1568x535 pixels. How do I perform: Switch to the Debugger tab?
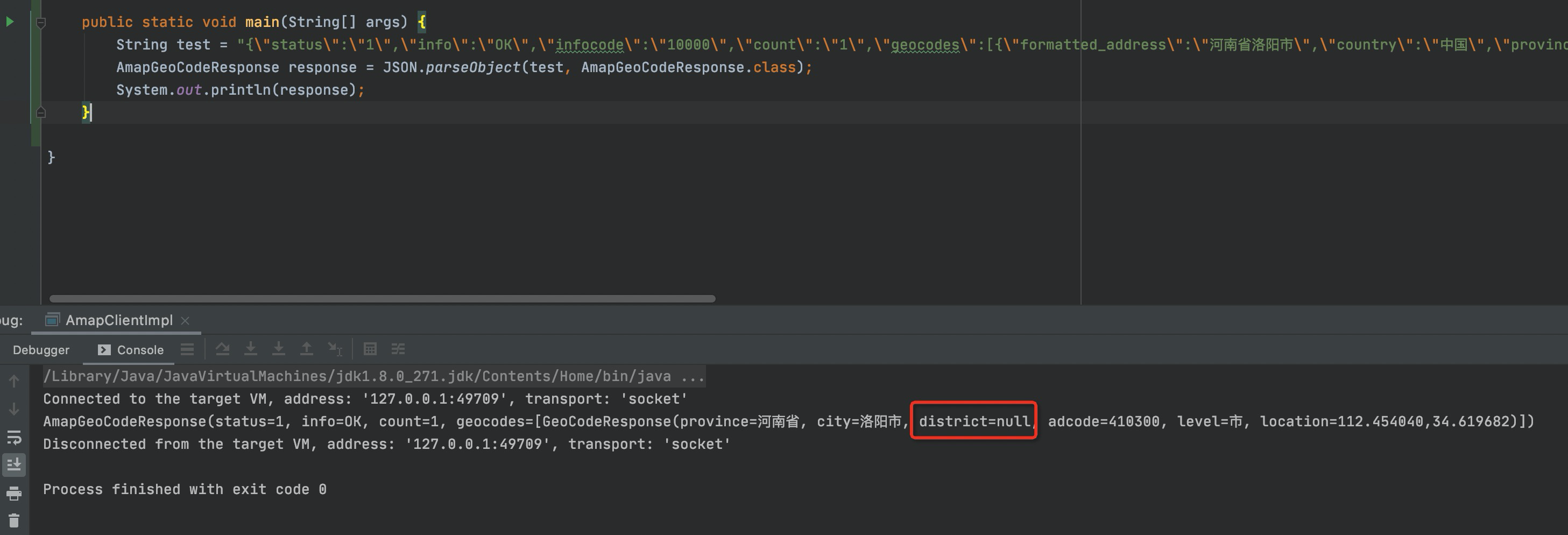(40, 349)
